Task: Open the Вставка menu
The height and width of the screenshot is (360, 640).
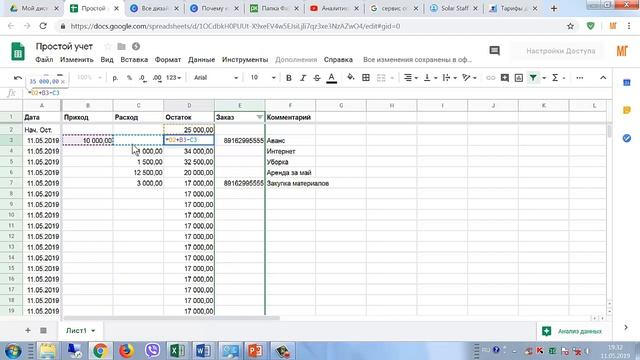Action: pos(134,60)
